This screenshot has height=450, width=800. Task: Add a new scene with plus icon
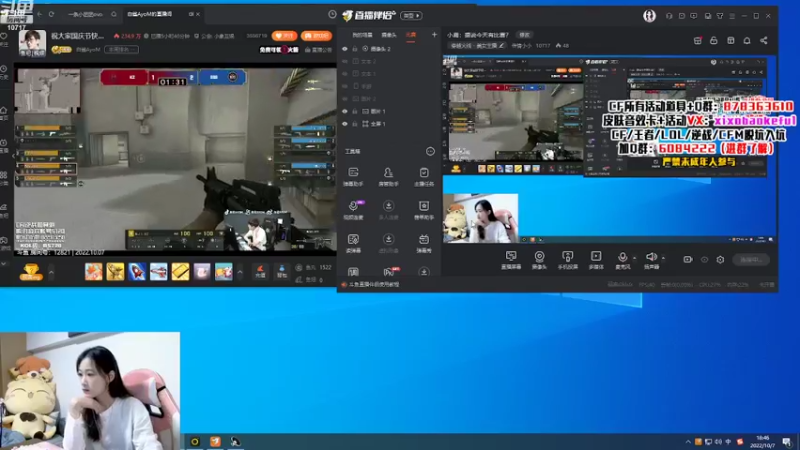tap(434, 35)
